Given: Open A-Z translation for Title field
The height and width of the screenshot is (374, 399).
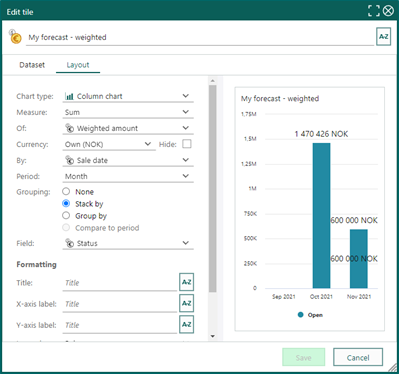Looking at the screenshot, I should pyautogui.click(x=186, y=282).
